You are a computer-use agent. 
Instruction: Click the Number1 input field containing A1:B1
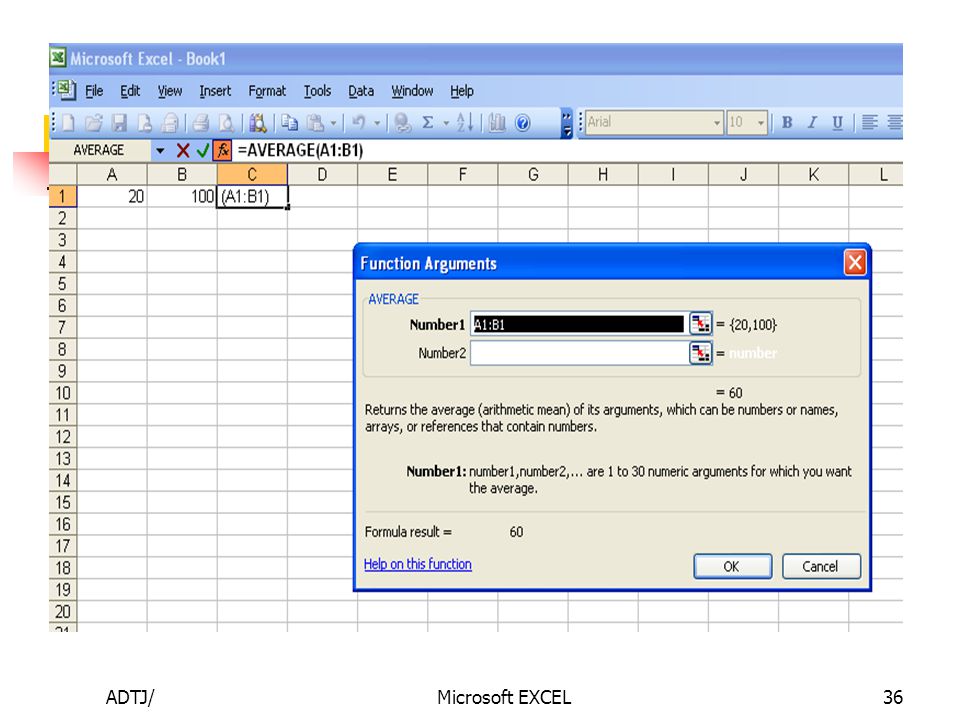pyautogui.click(x=579, y=324)
